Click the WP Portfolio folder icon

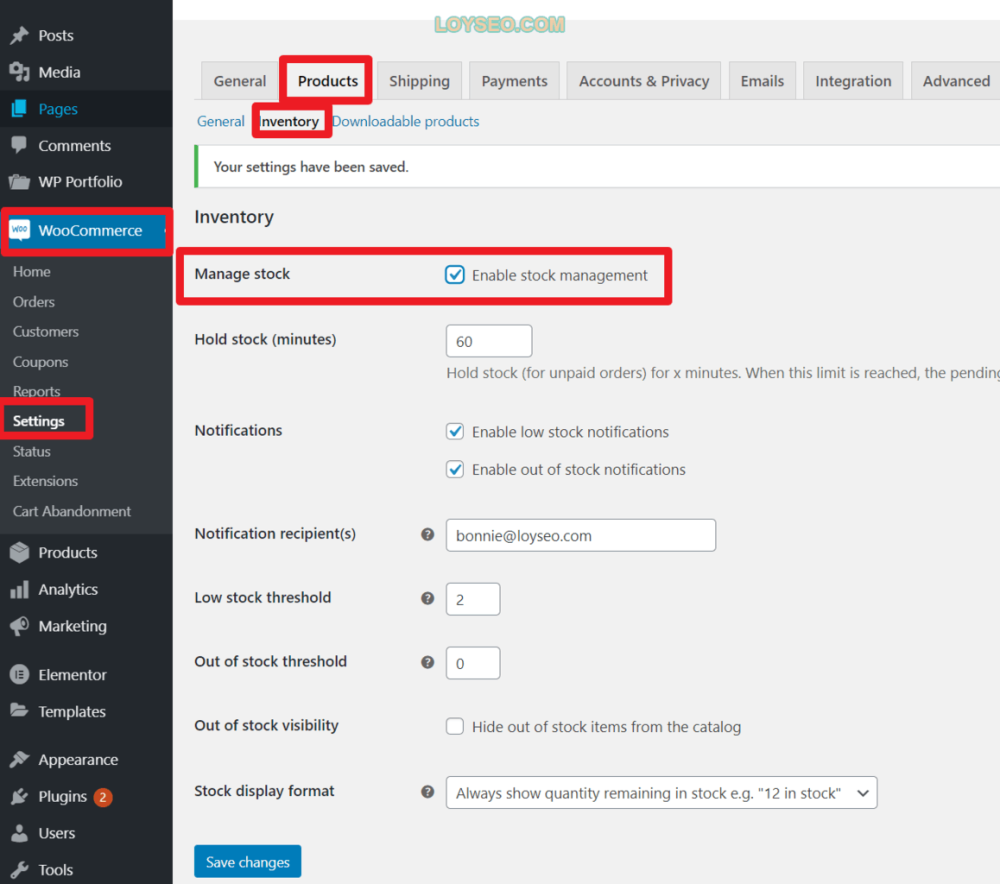click(20, 182)
